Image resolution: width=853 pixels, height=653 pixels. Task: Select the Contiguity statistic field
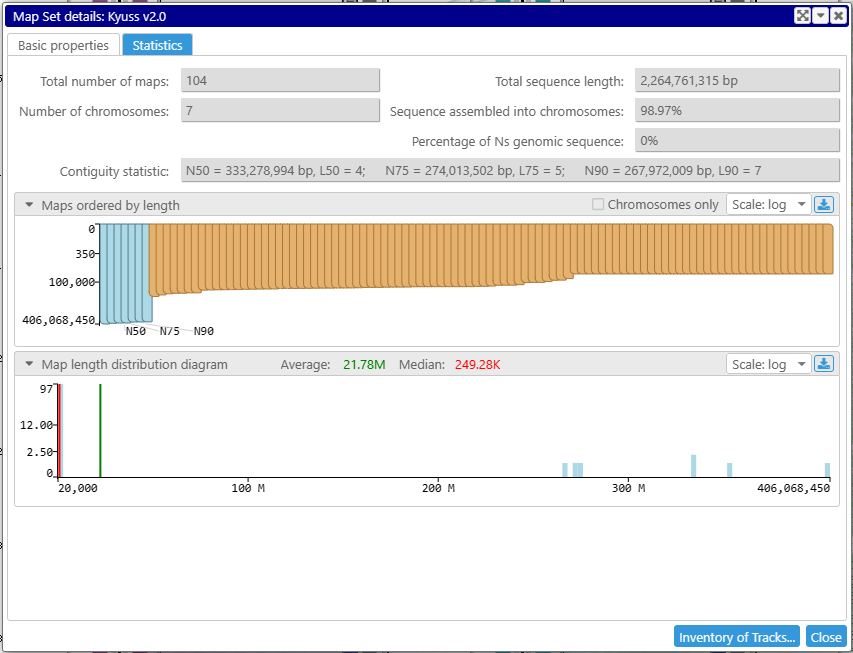510,170
